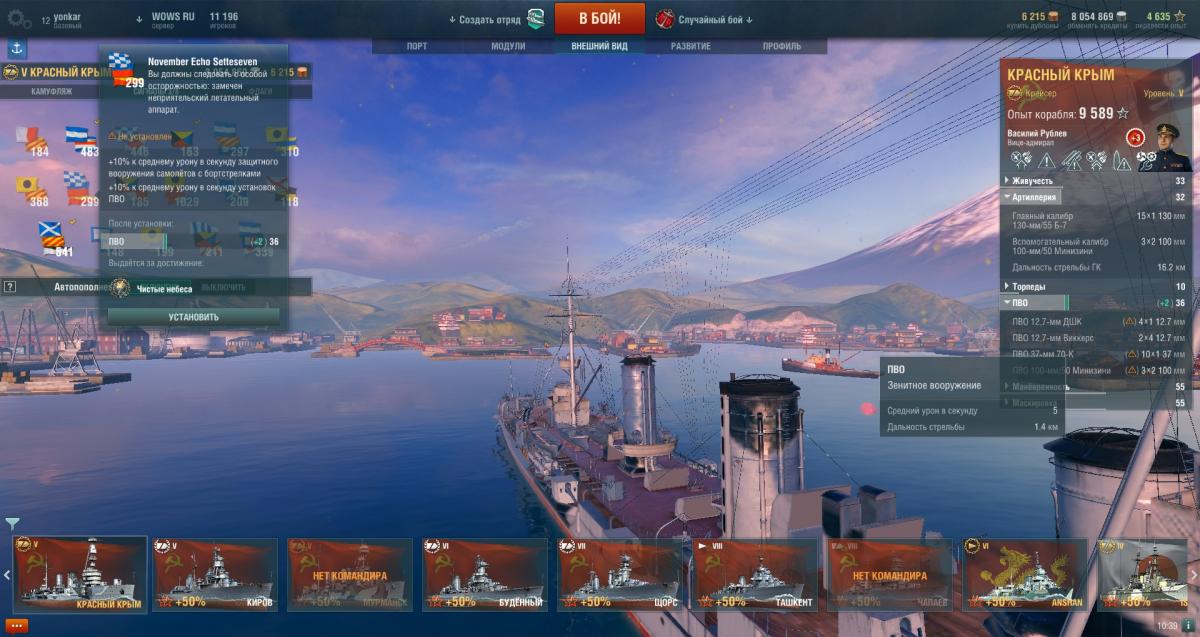Viewport: 1200px width, 637px height.
Task: Open the ship carousel filter funnel
Action: [11, 523]
